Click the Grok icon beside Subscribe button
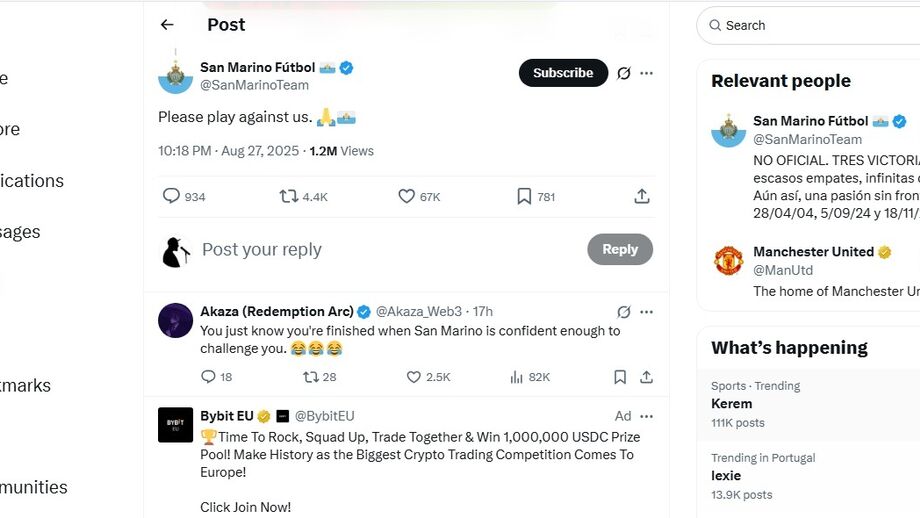 pos(624,73)
